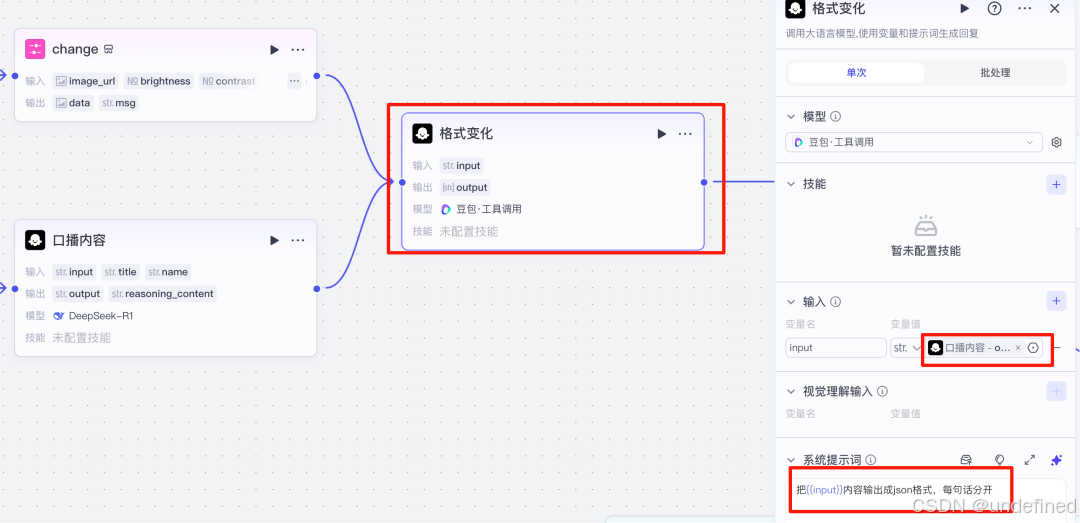Run the 口播内容 node
The image size is (1080, 523).
pos(274,240)
